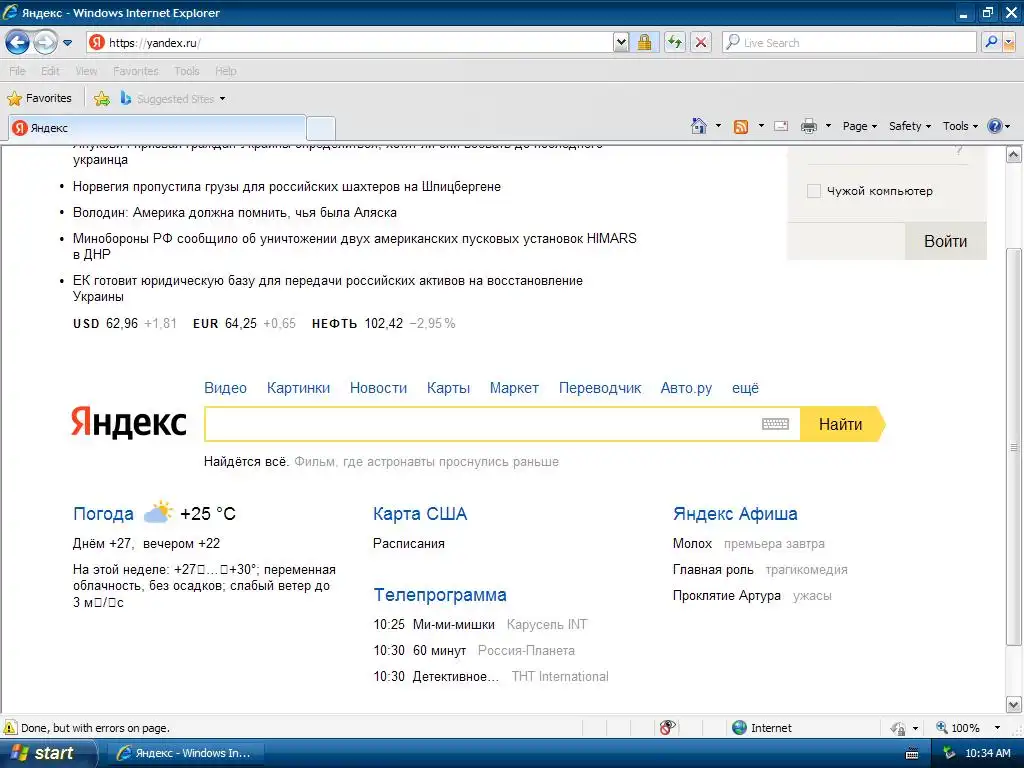The height and width of the screenshot is (768, 1024).
Task: Click the Back navigation arrow
Action: click(x=18, y=43)
